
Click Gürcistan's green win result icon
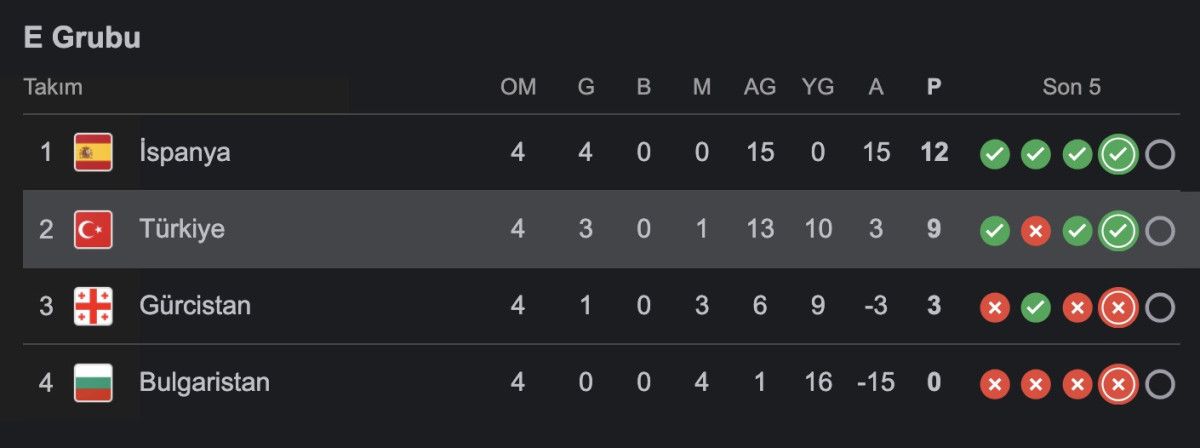(1035, 308)
